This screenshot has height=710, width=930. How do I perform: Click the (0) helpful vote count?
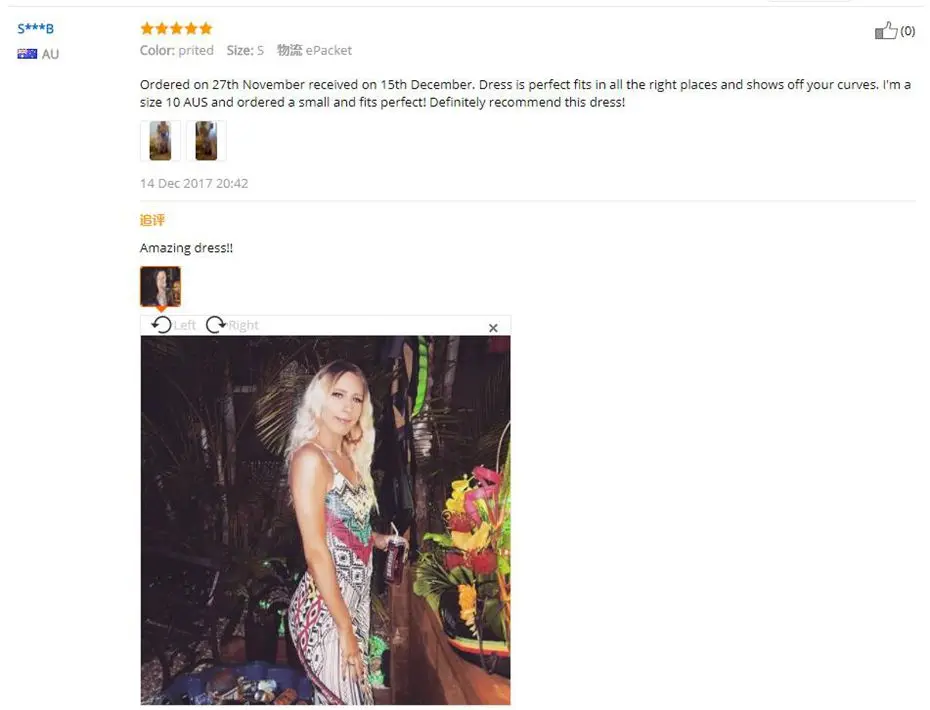(x=907, y=31)
